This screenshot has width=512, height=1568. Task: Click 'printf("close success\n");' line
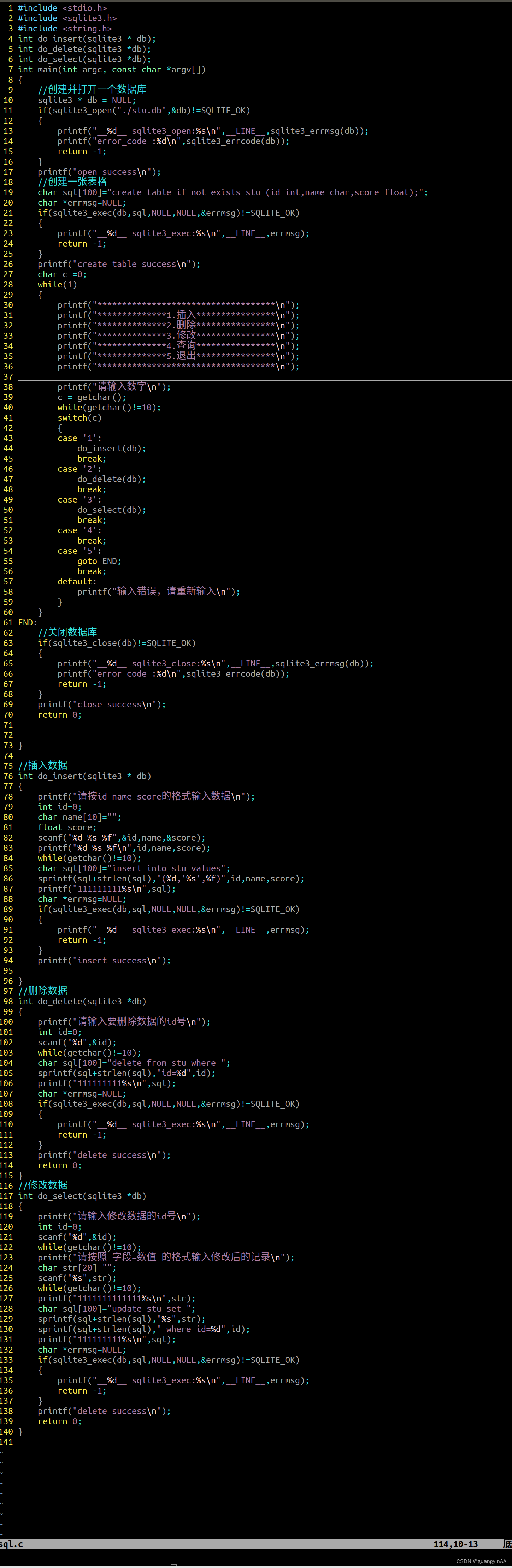click(x=102, y=704)
